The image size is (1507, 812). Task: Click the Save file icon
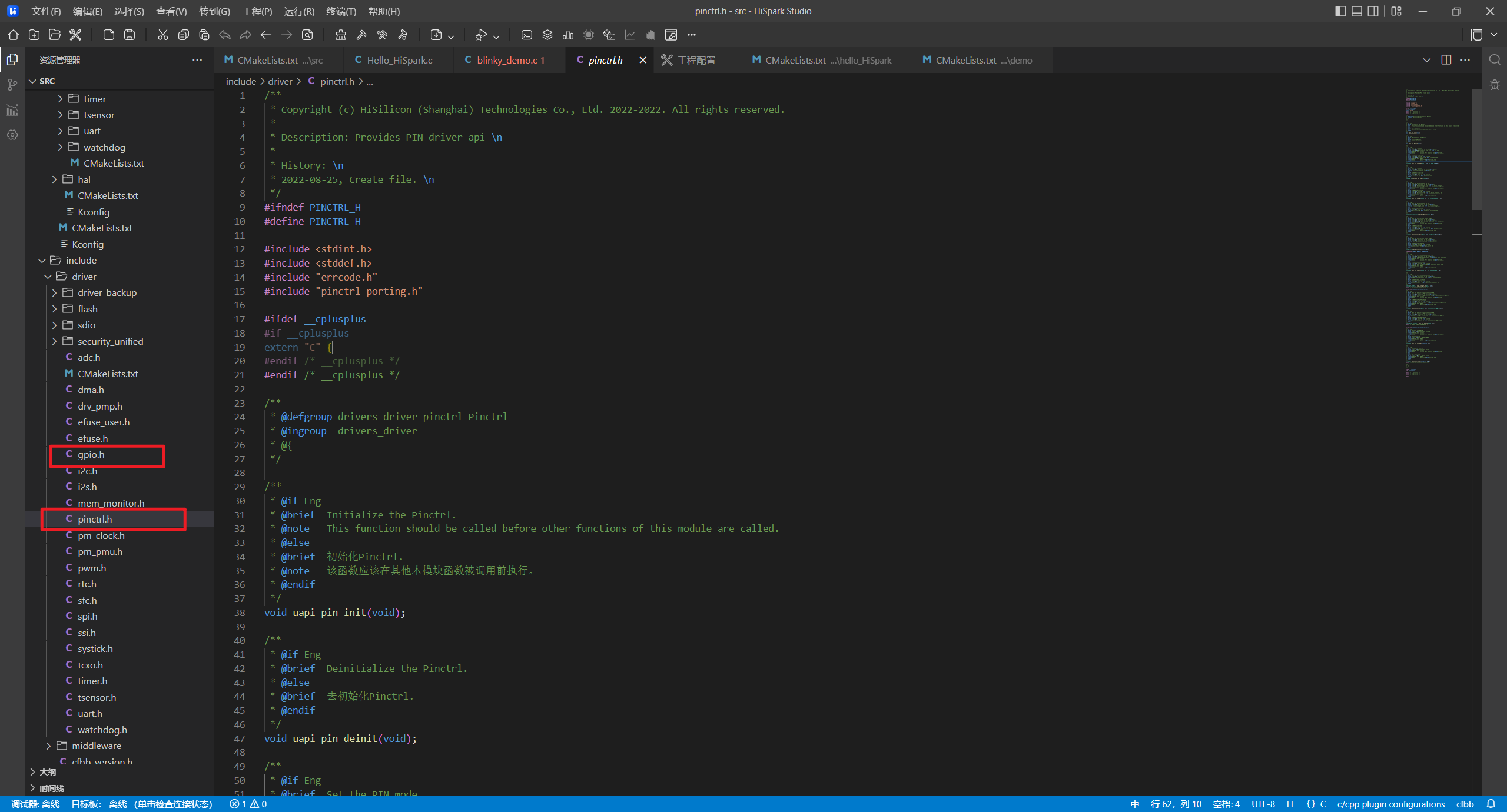[130, 35]
